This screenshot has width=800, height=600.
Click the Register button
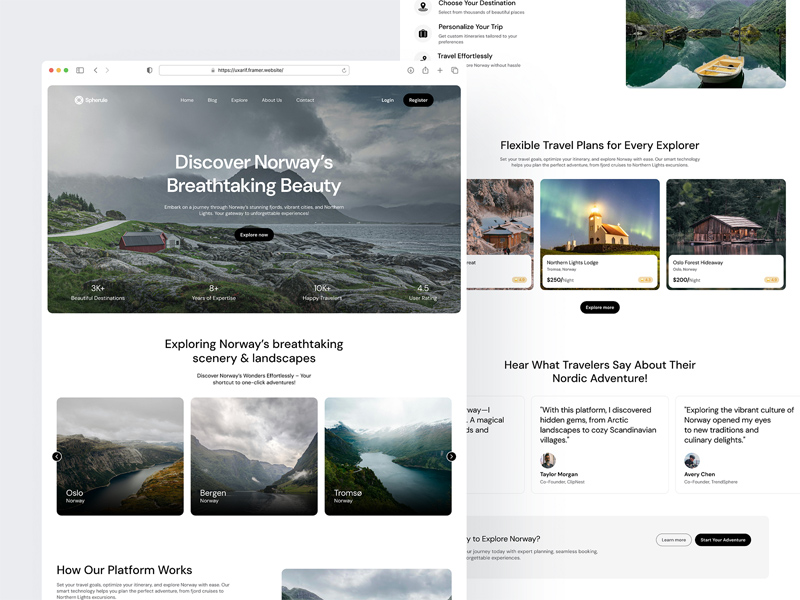[418, 100]
